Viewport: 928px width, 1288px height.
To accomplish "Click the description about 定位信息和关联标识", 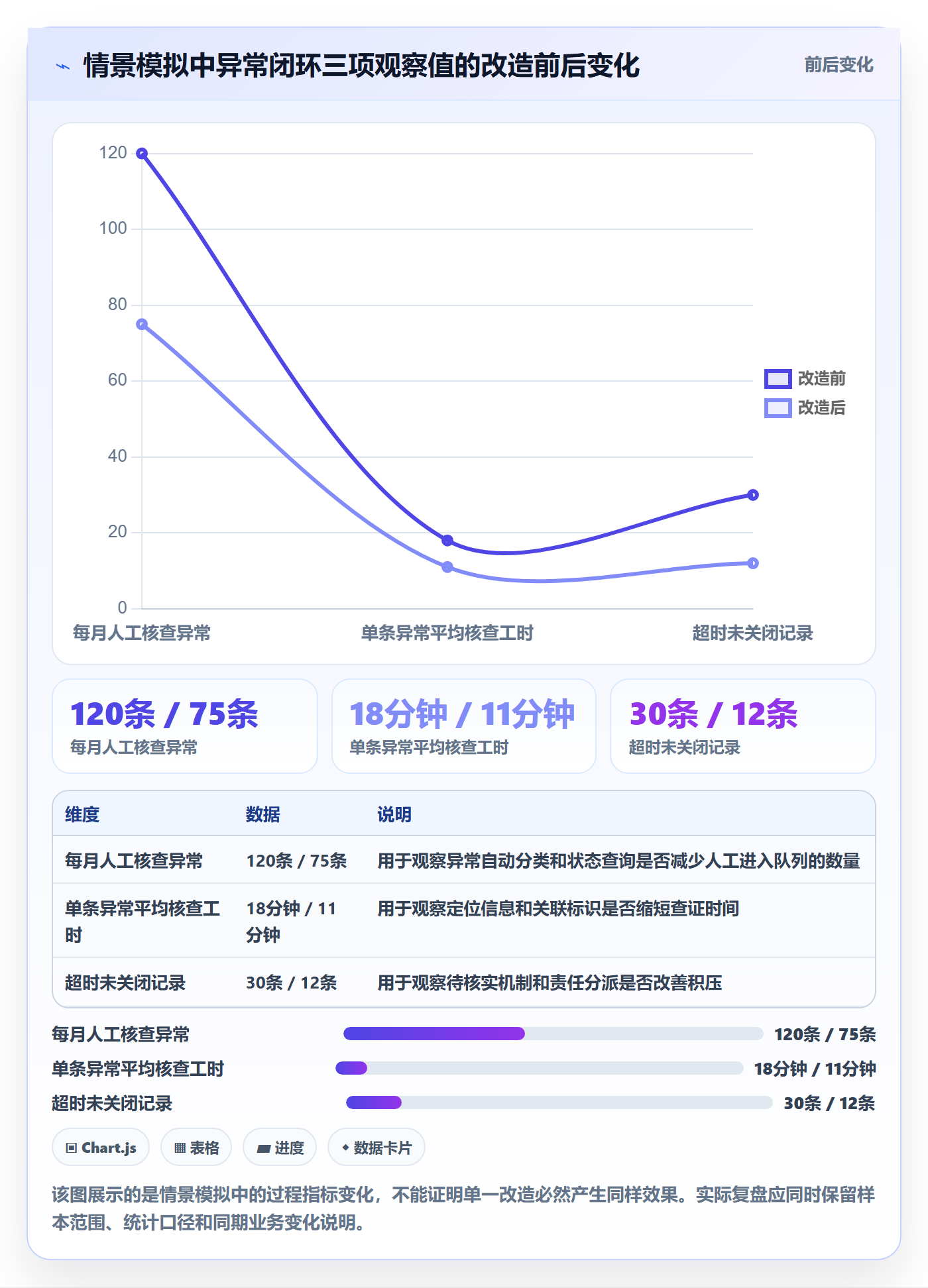I will point(558,908).
